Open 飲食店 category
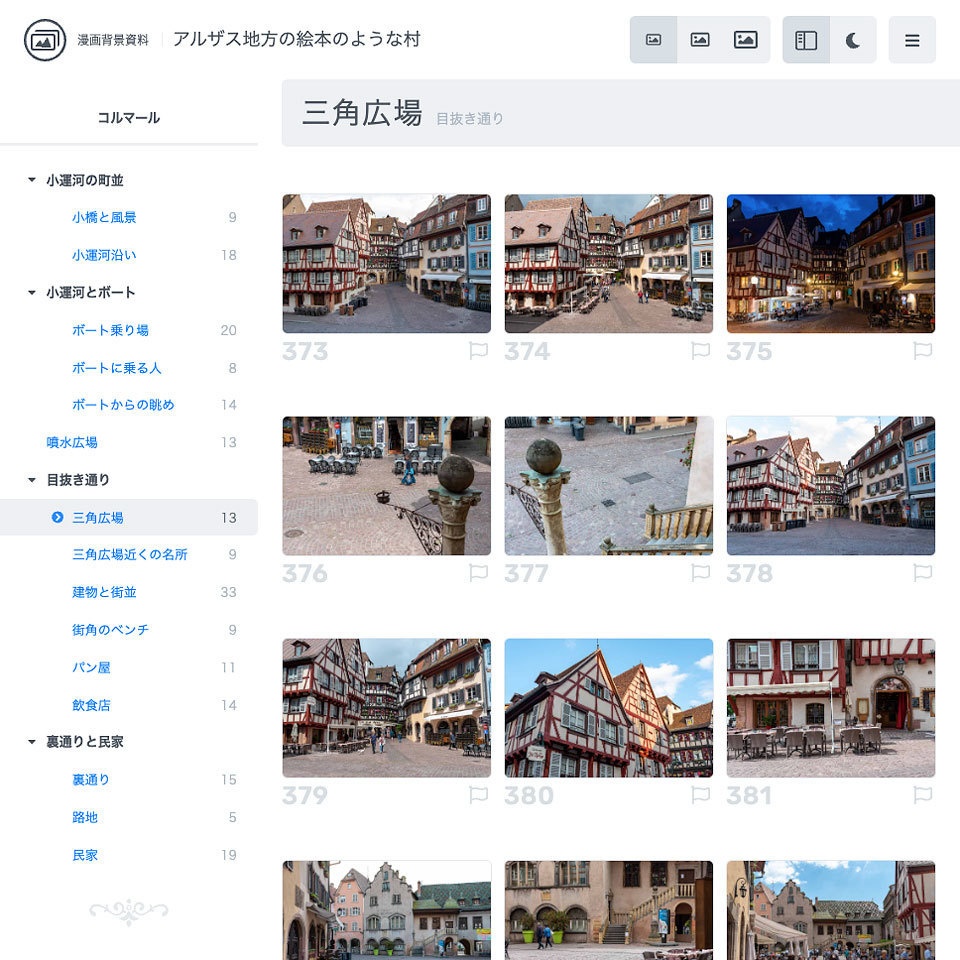 91,705
